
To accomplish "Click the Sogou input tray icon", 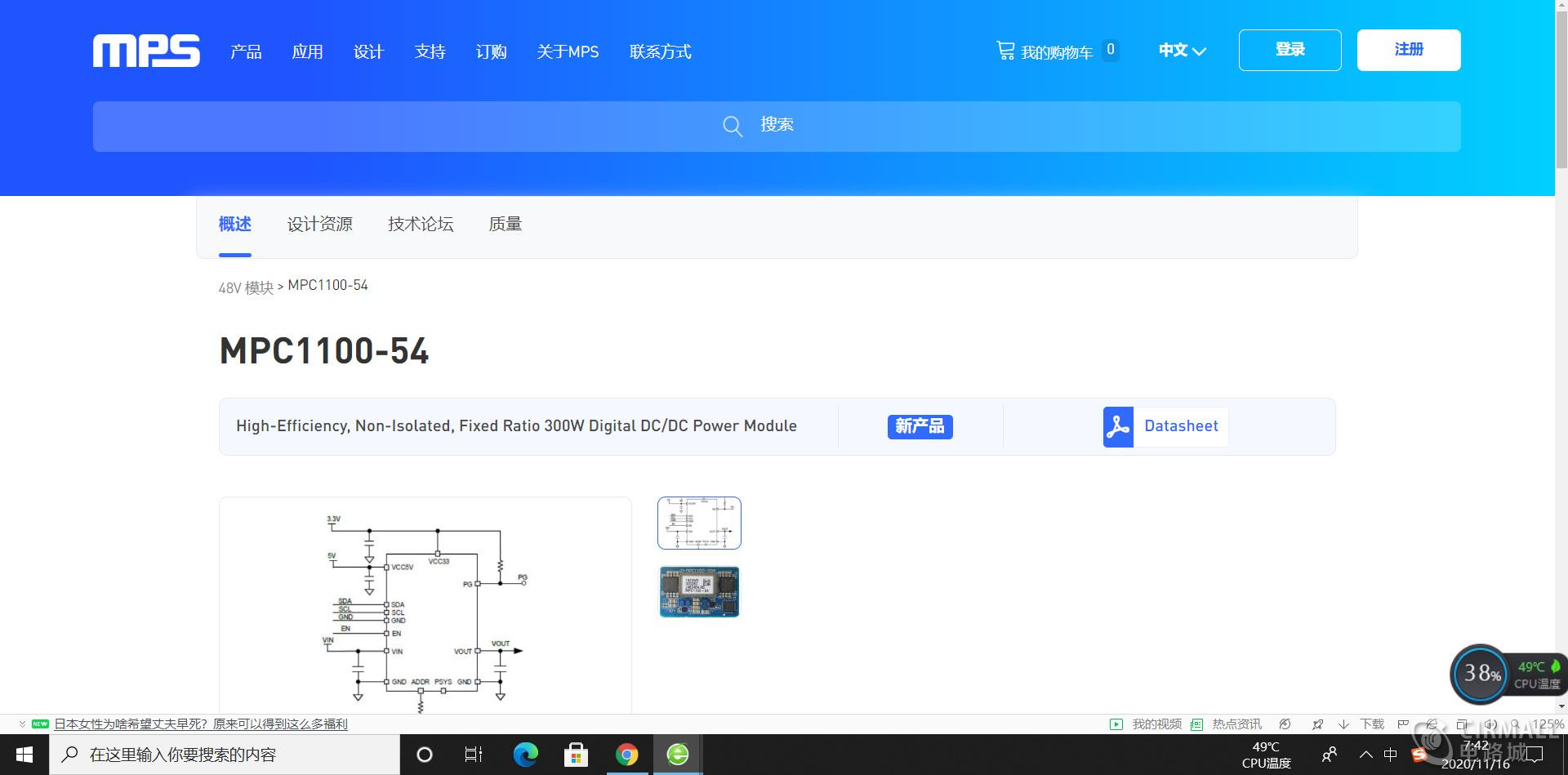I will click(1419, 755).
